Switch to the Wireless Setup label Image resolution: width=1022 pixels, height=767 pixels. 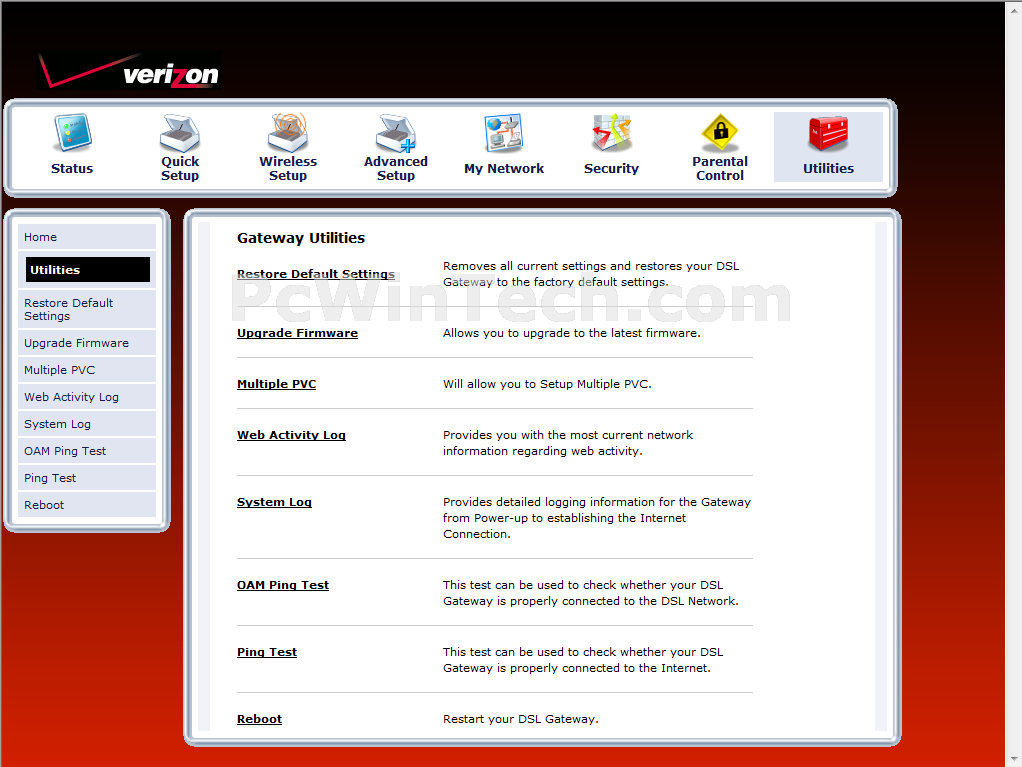(287, 169)
